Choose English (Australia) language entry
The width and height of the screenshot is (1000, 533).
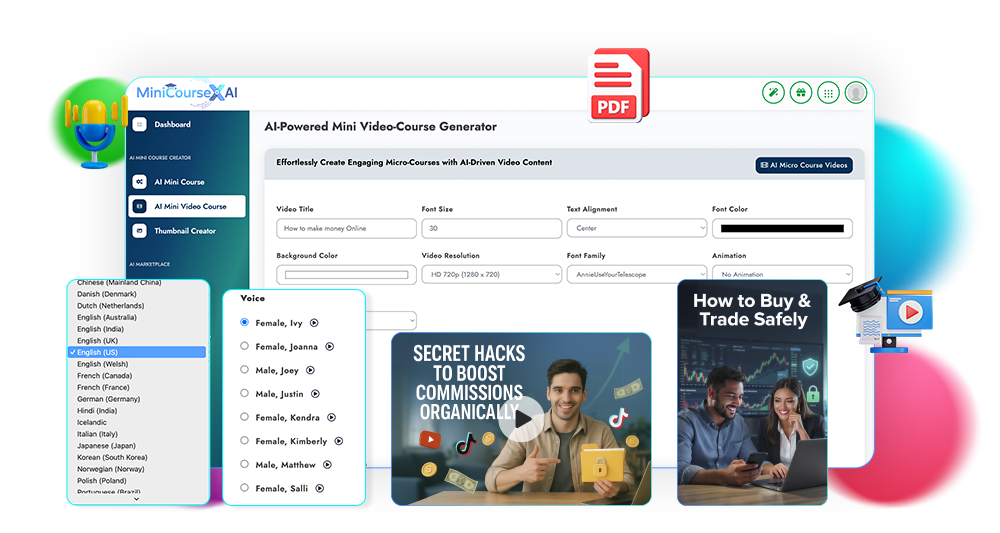[107, 318]
